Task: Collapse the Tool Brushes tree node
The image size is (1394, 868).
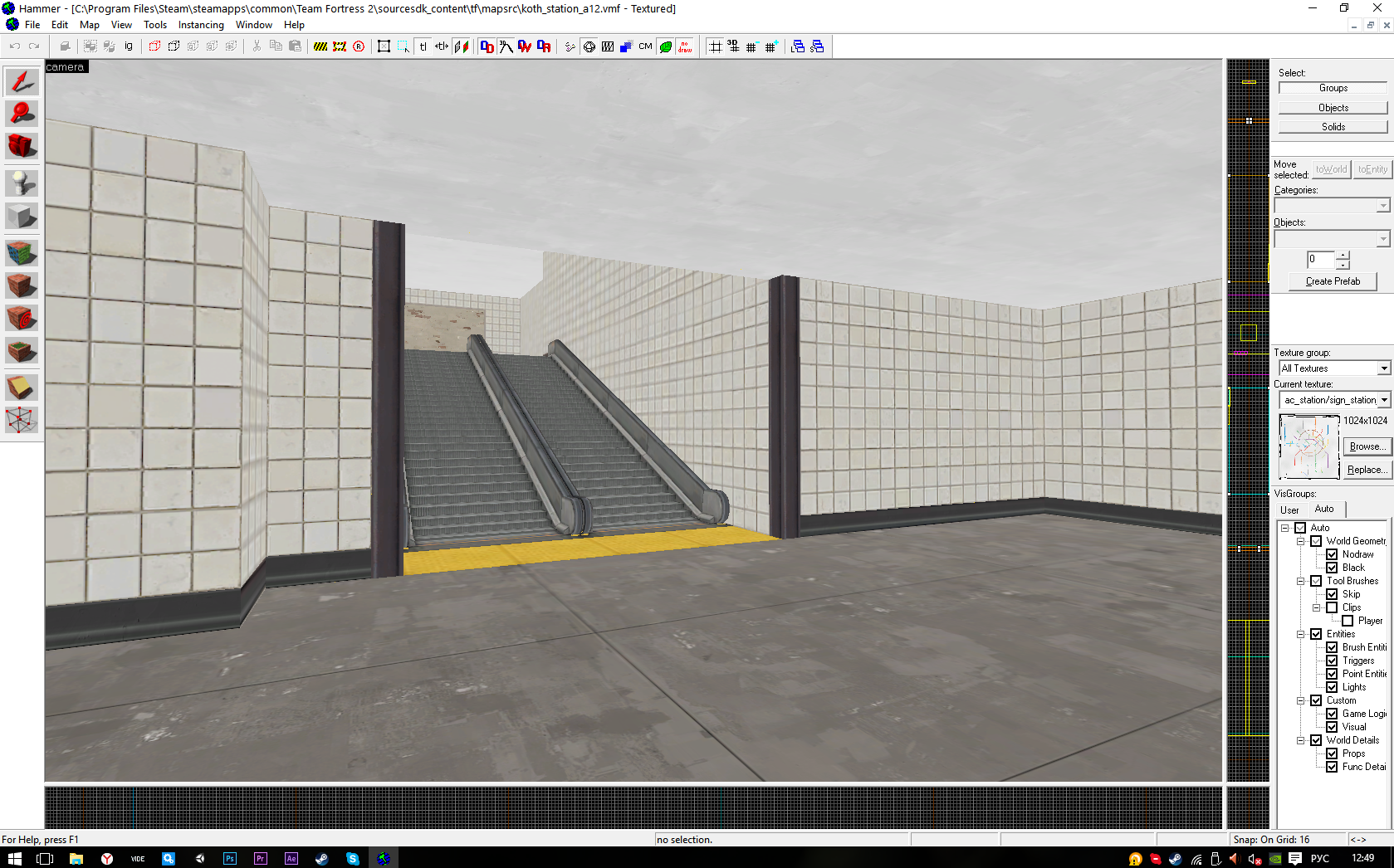Action: coord(1300,581)
